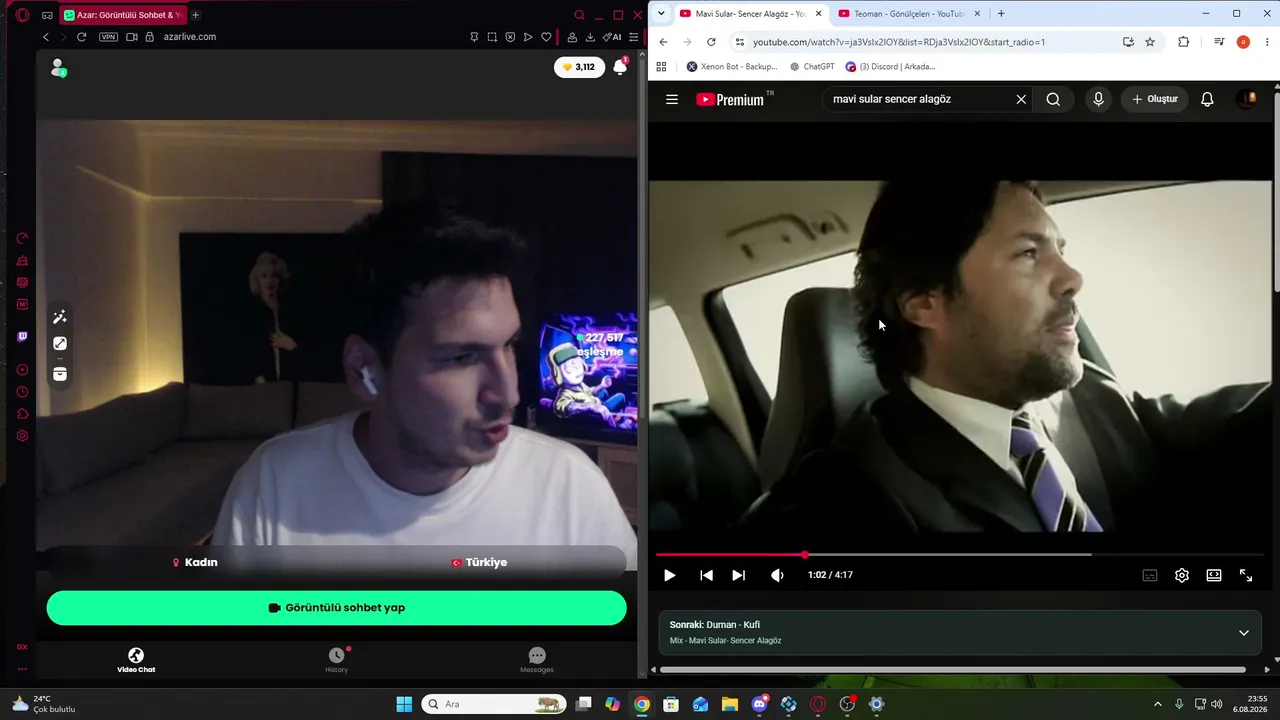Viewport: 1280px width, 720px height.
Task: Skip to the next video
Action: (739, 575)
